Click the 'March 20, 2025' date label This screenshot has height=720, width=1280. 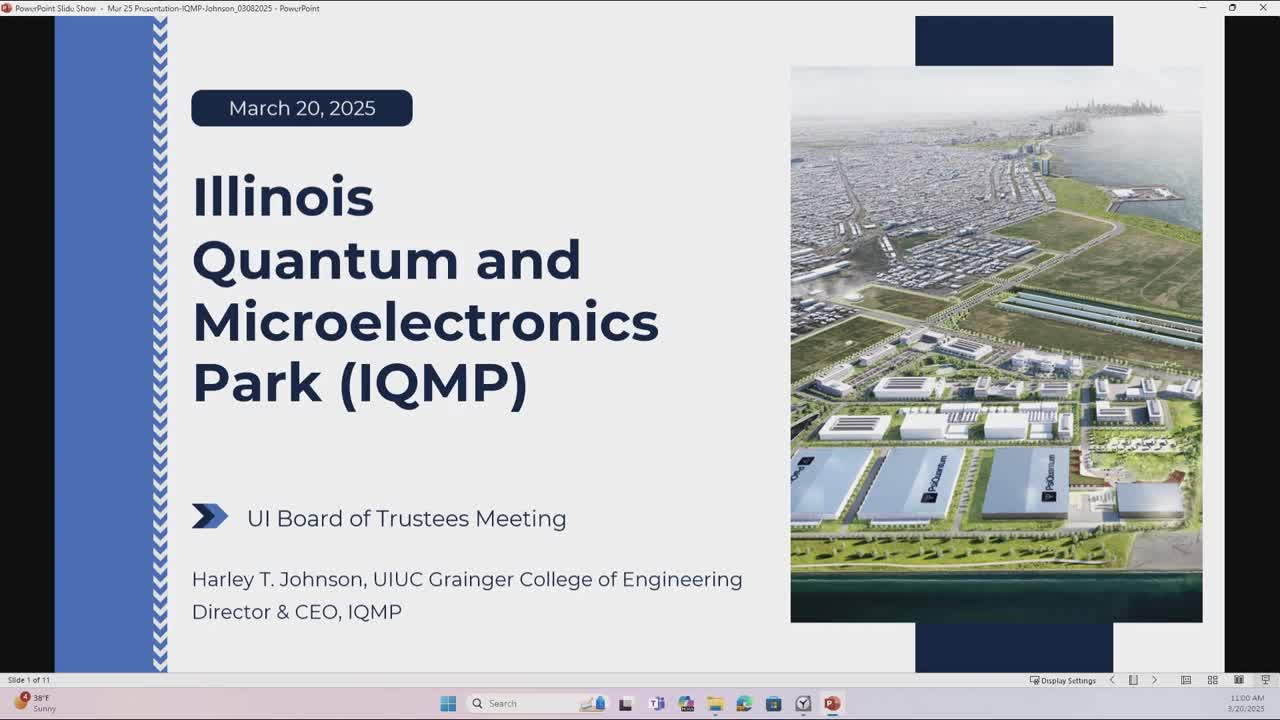pos(302,108)
